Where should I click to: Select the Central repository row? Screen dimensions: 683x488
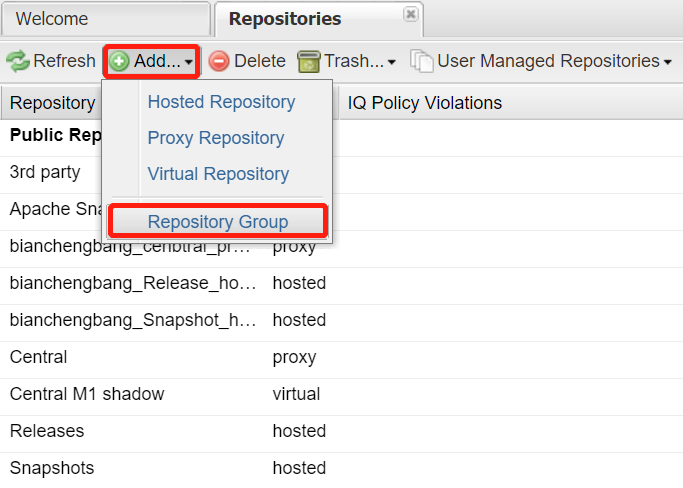coord(38,357)
